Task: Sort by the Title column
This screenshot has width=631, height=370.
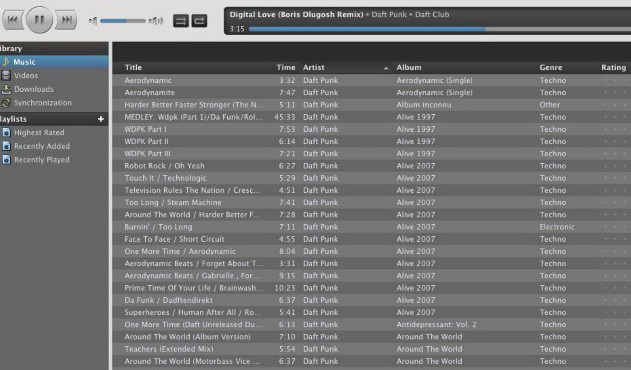Action: (133, 67)
